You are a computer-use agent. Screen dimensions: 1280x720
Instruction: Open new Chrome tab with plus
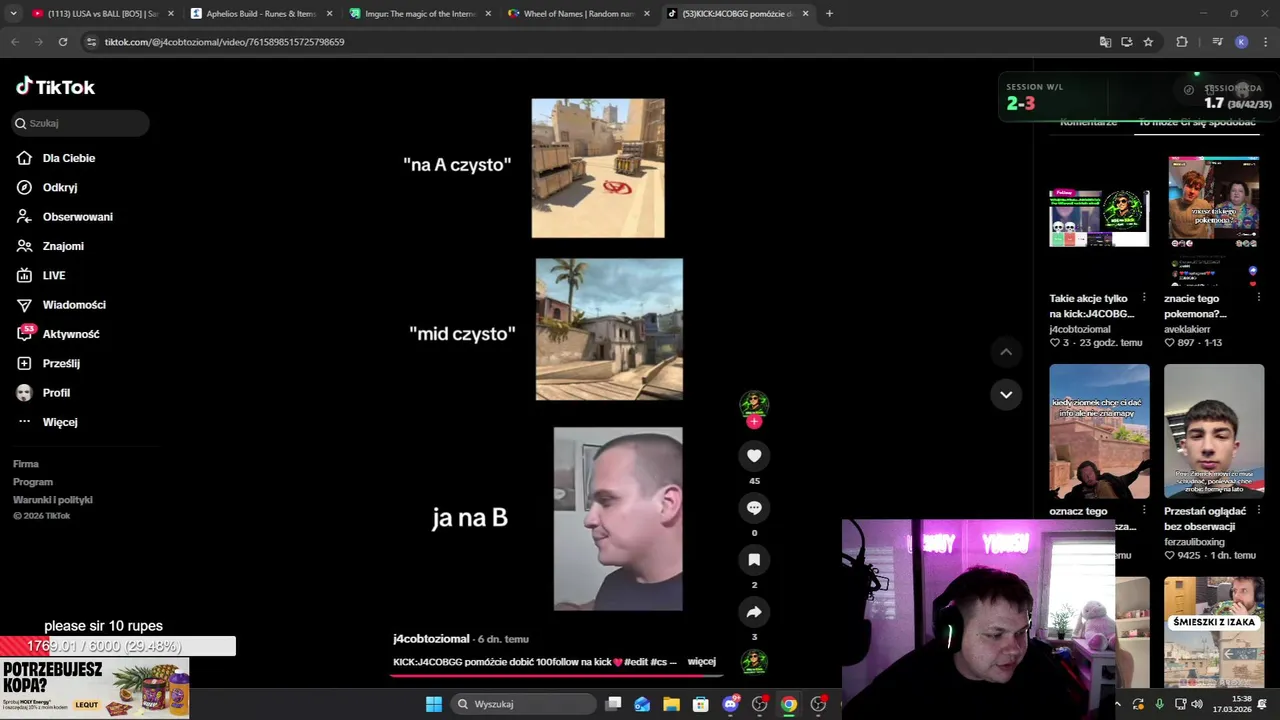(829, 13)
